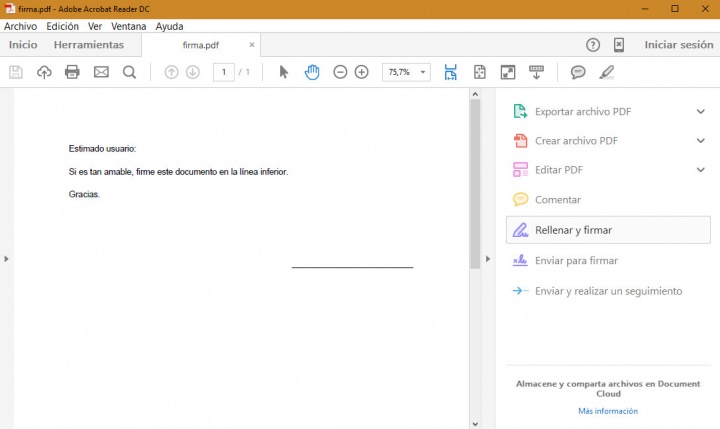Open the Ventana menu
Screen dimensions: 720x429
click(129, 26)
